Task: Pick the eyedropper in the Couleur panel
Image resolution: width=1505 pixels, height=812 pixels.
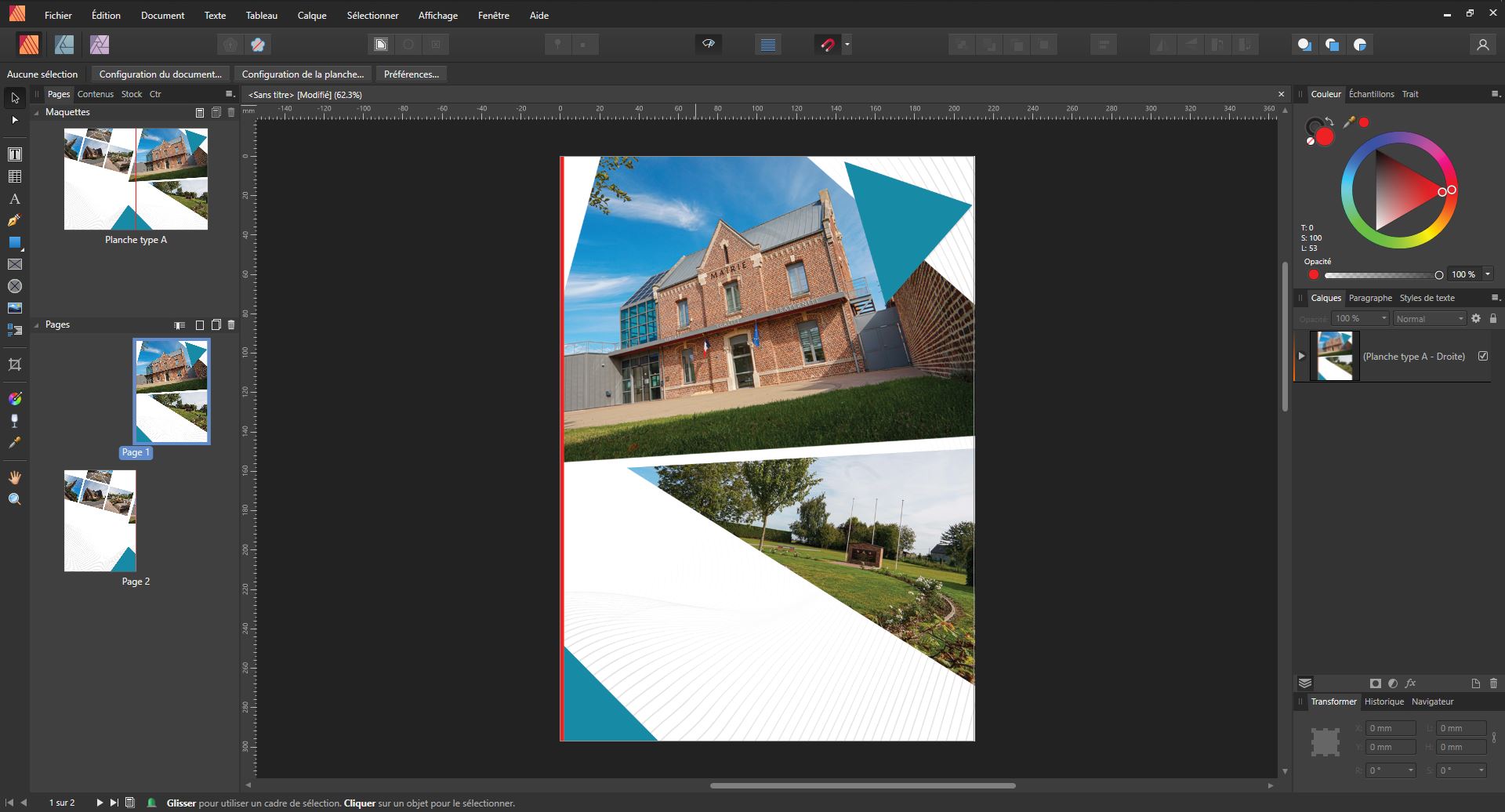Action: point(1349,122)
